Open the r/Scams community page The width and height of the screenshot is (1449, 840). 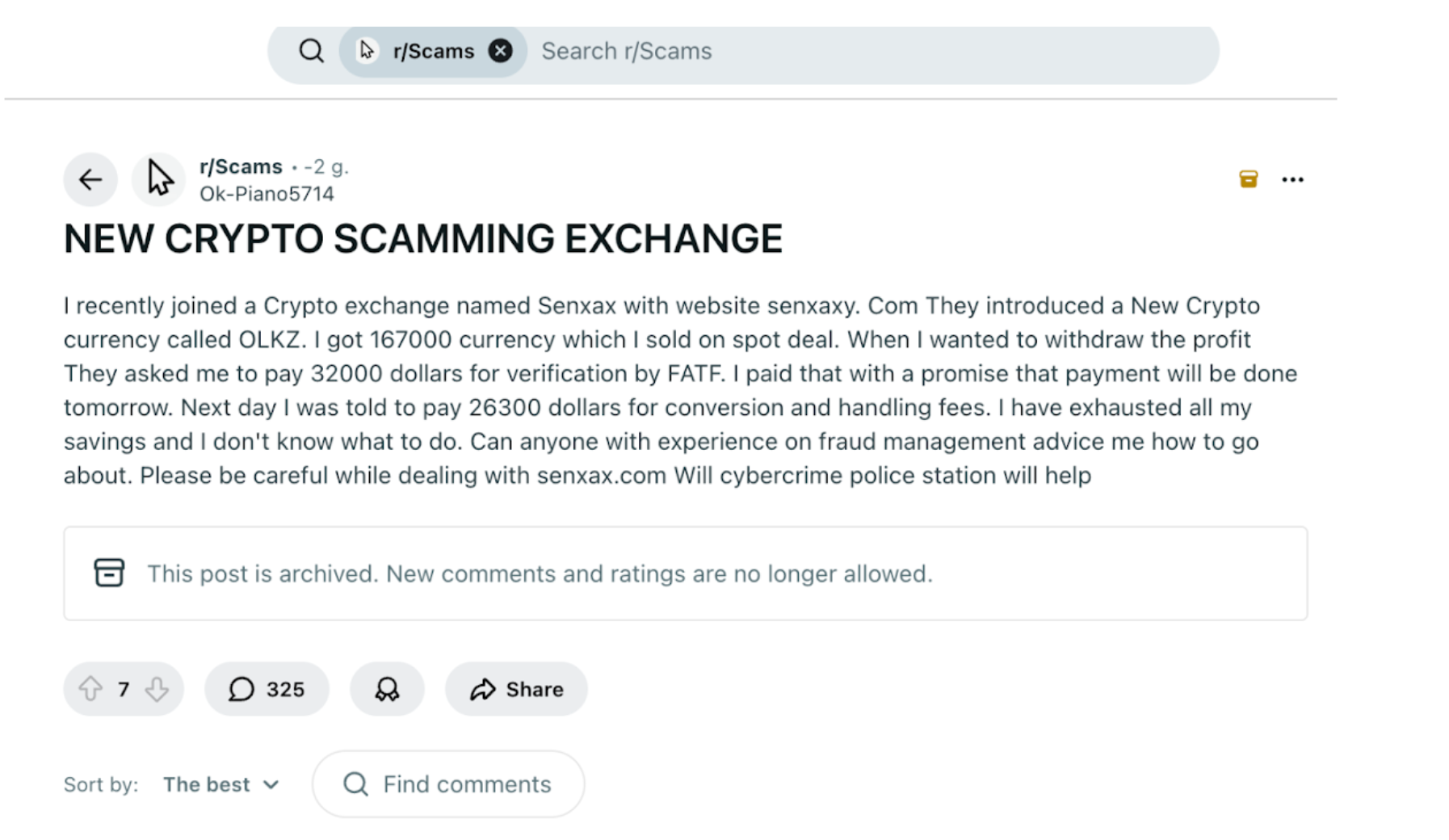click(240, 166)
